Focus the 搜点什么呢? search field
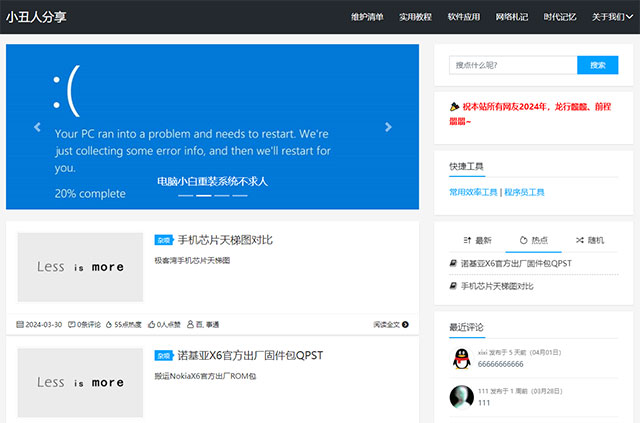This screenshot has width=640, height=423. pyautogui.click(x=513, y=65)
